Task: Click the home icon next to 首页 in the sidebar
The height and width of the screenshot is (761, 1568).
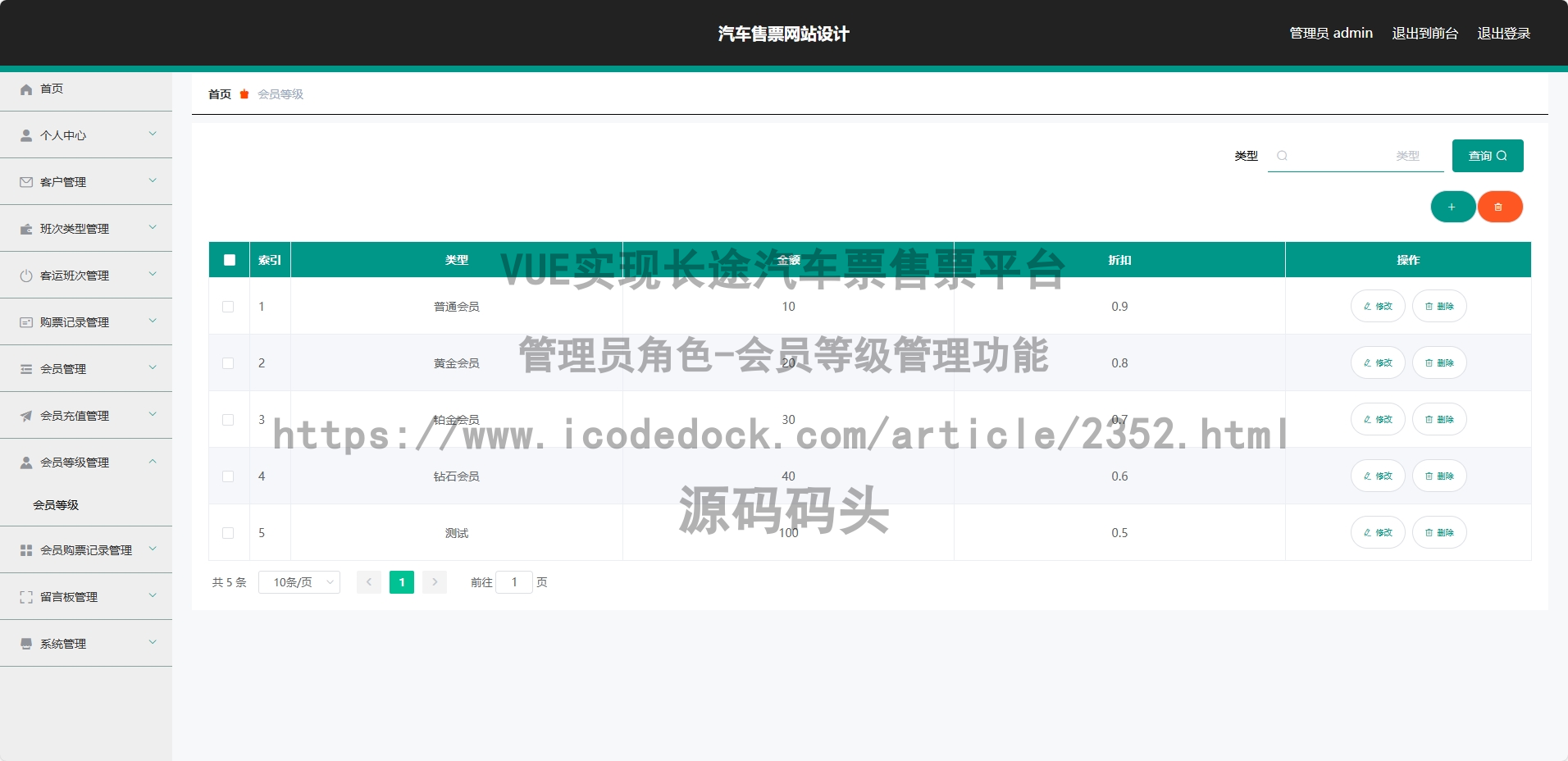Action: (26, 89)
